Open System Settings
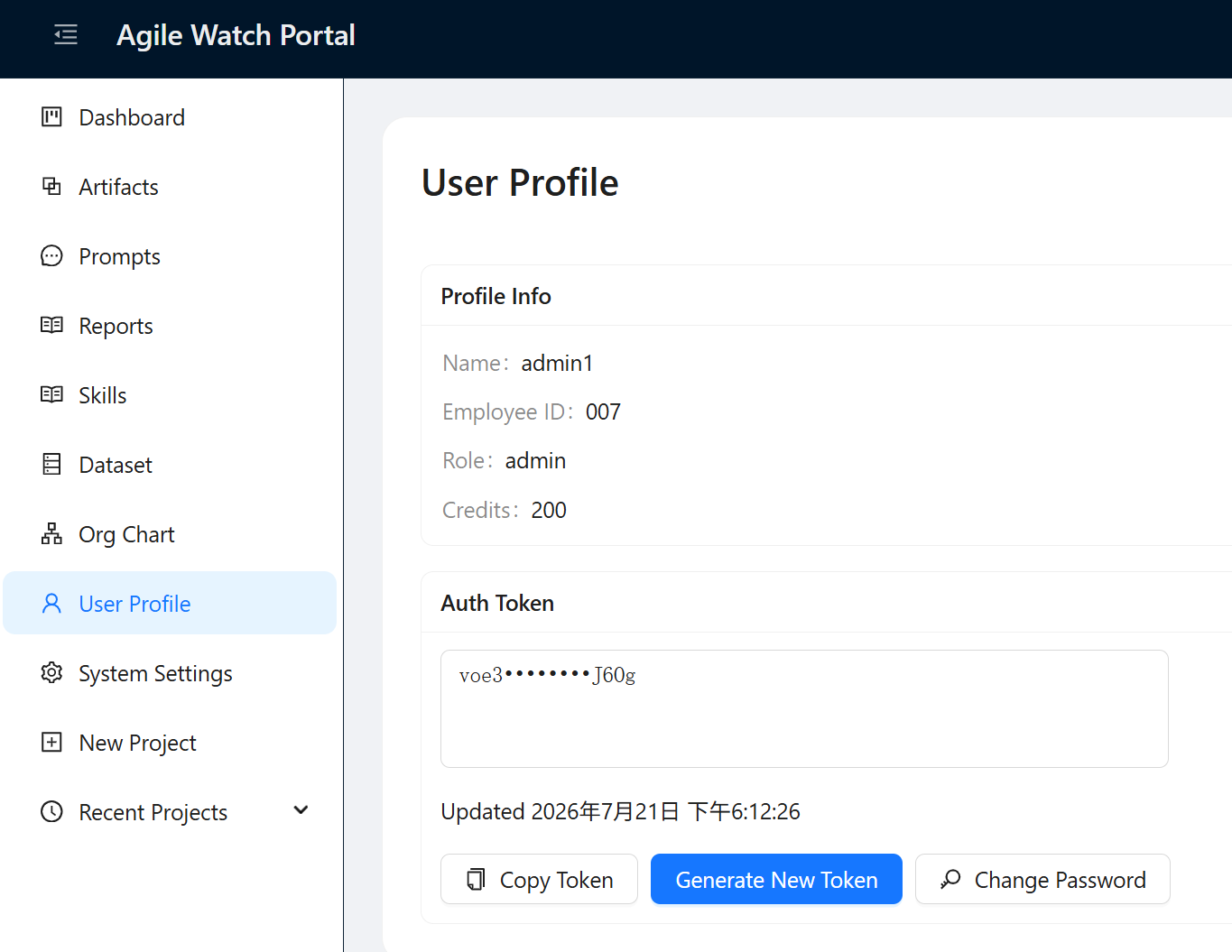This screenshot has height=952, width=1232. tap(170, 673)
